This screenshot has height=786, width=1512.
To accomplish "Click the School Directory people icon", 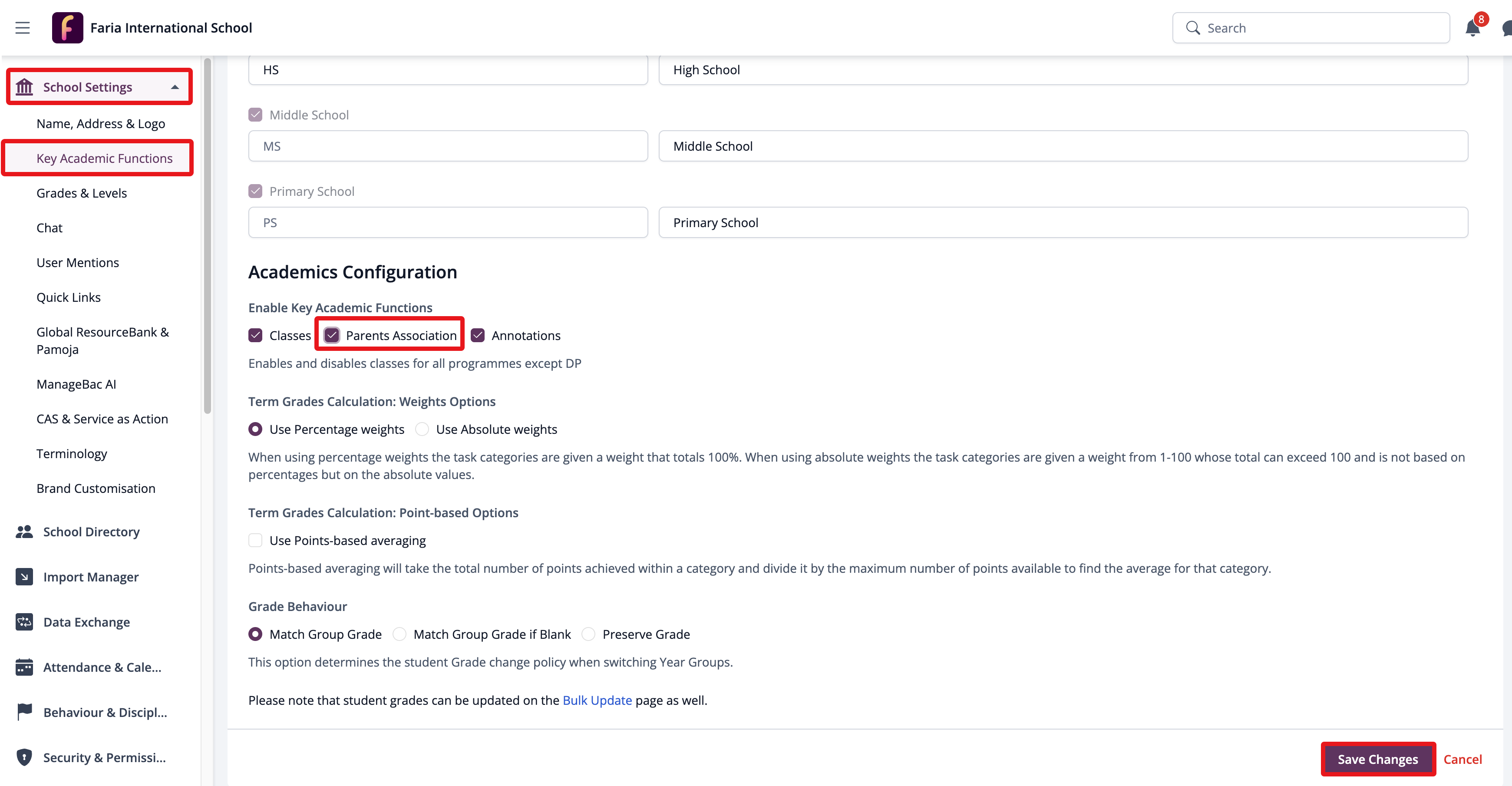I will pyautogui.click(x=24, y=532).
